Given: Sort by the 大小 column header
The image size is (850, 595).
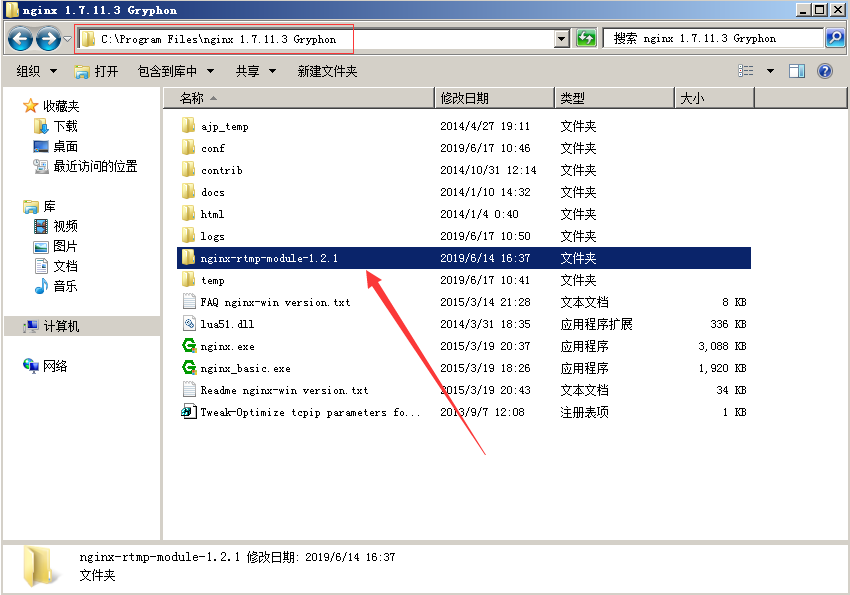Looking at the screenshot, I should 714,98.
